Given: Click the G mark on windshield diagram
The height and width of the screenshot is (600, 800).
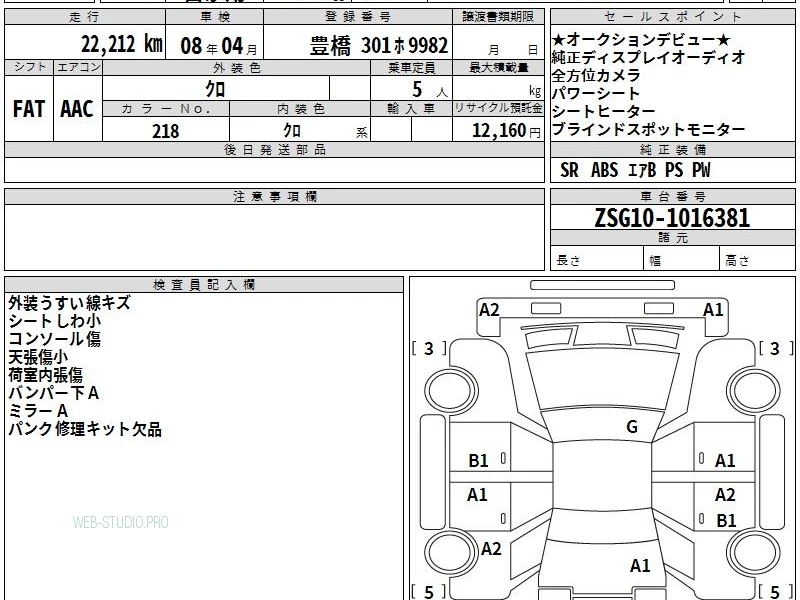Looking at the screenshot, I should [x=632, y=427].
